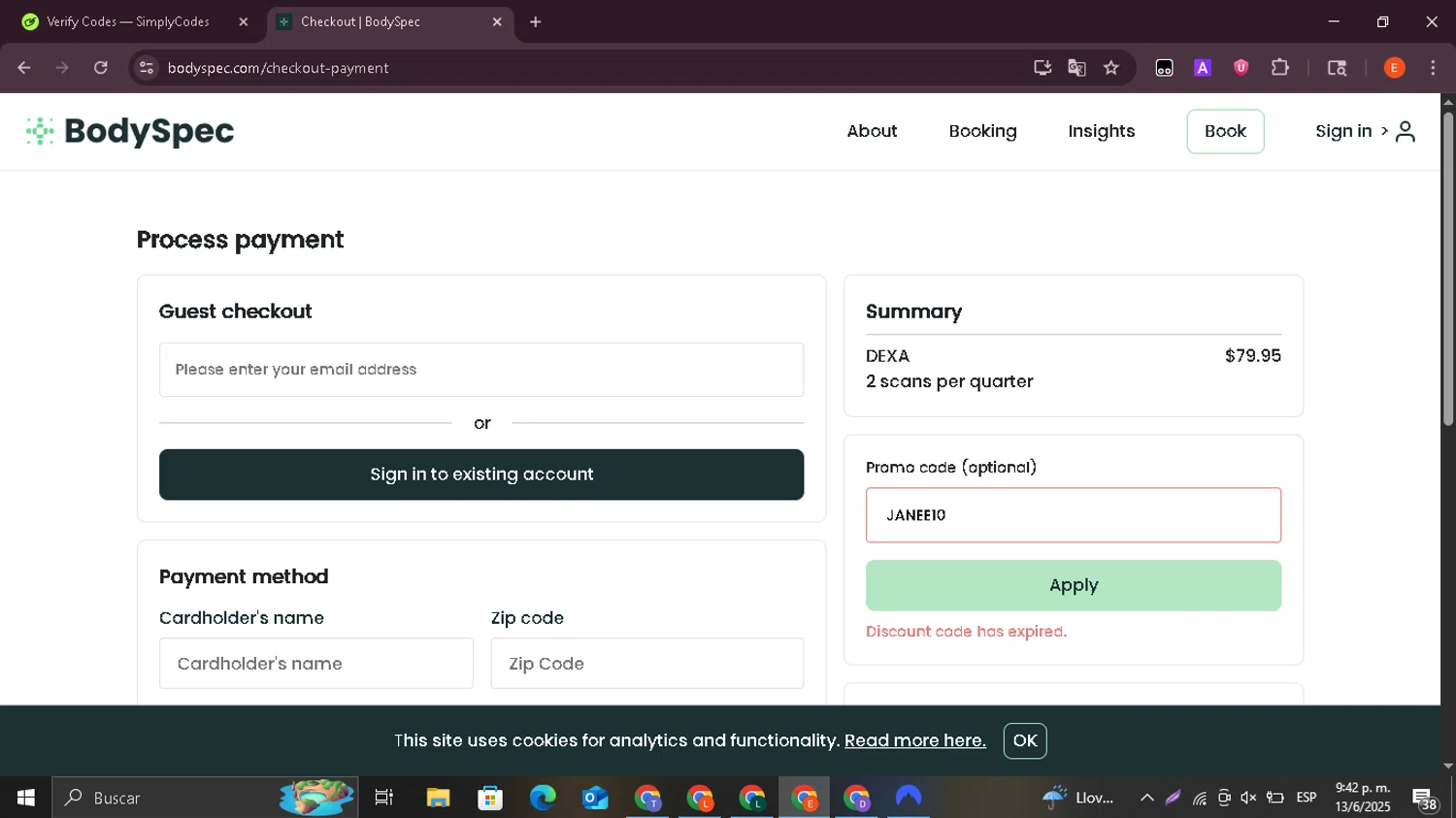
Task: Open the Insights menu item
Action: click(1102, 131)
